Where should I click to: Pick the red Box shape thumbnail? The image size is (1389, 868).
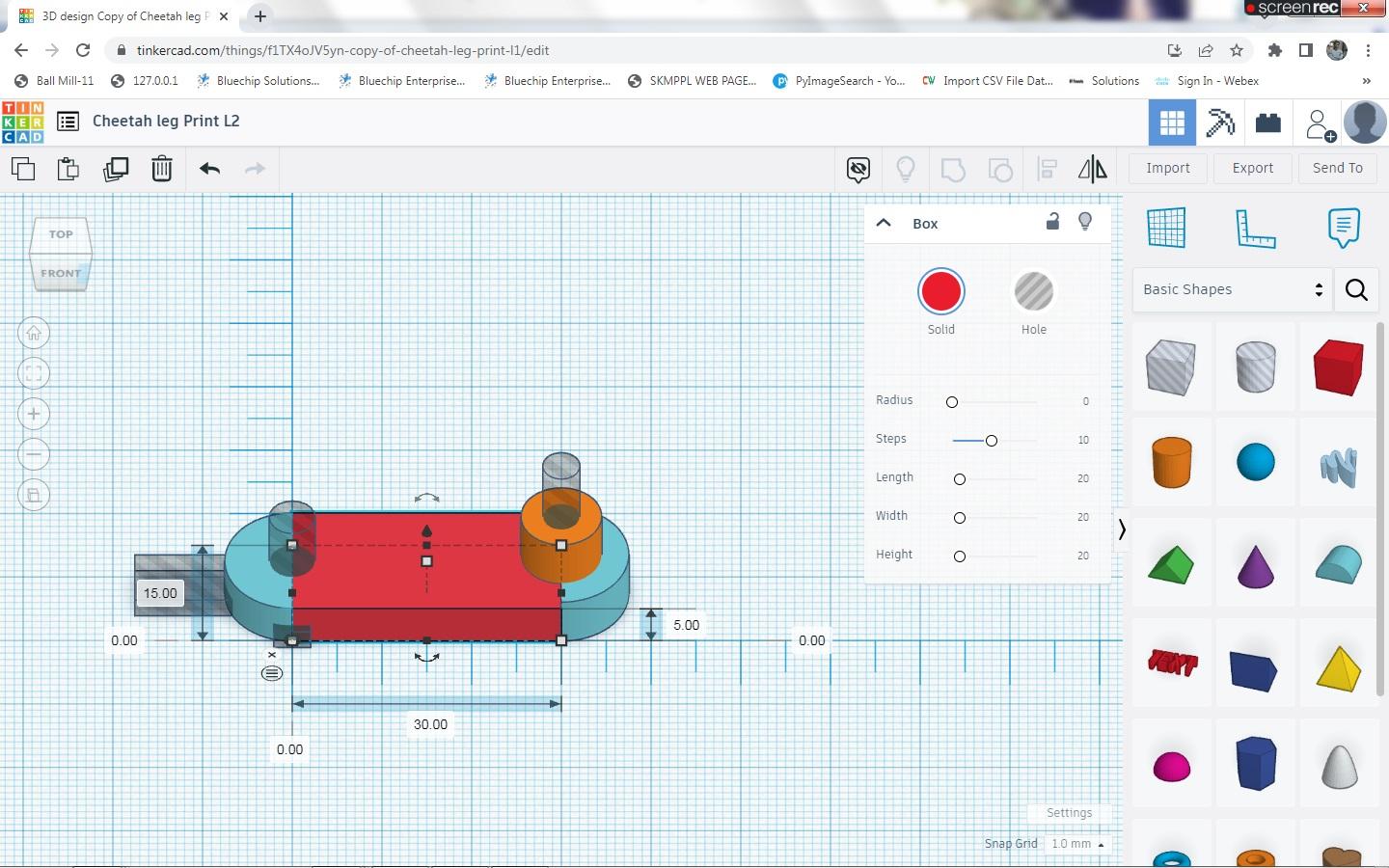(1338, 367)
